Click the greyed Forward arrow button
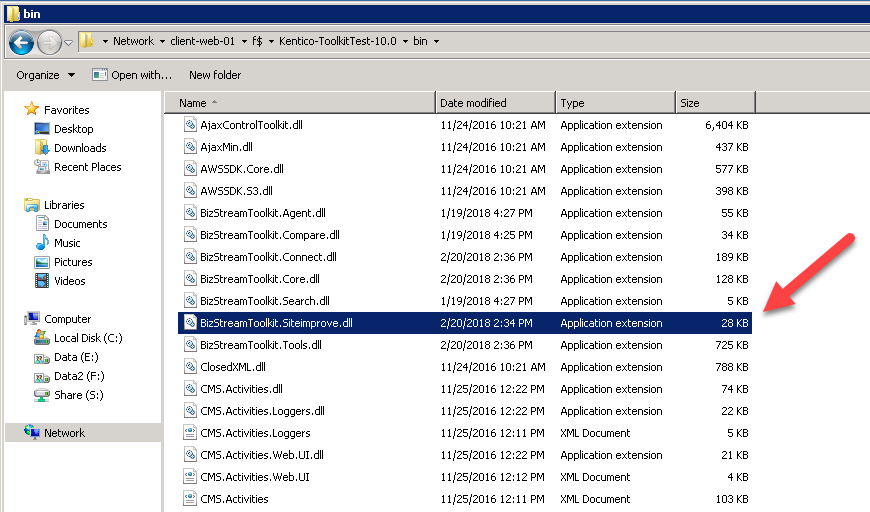Screen dimensions: 870x512 [x=49, y=42]
